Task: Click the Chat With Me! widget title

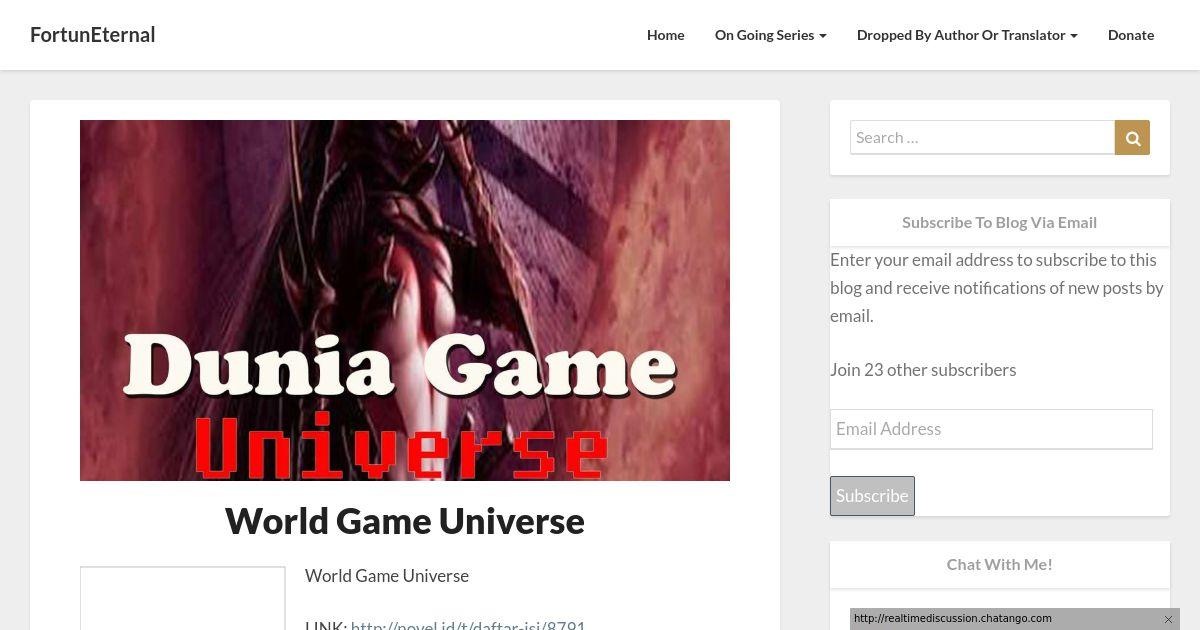Action: 1000,564
